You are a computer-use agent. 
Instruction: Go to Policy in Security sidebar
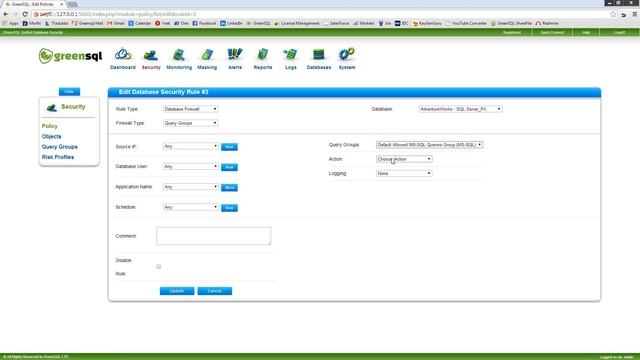point(49,126)
